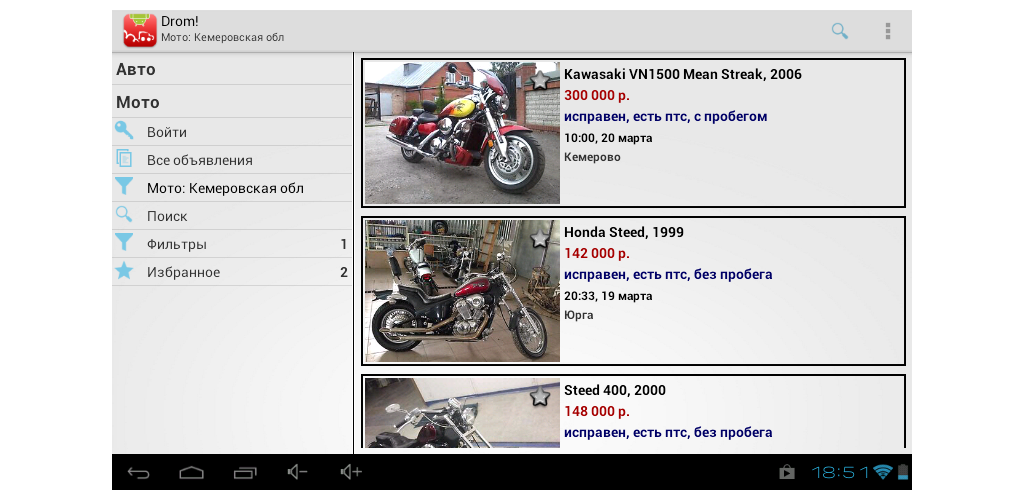The image size is (1024, 500).
Task: Click the '20:33, 19 марта' timestamp
Action: [608, 296]
